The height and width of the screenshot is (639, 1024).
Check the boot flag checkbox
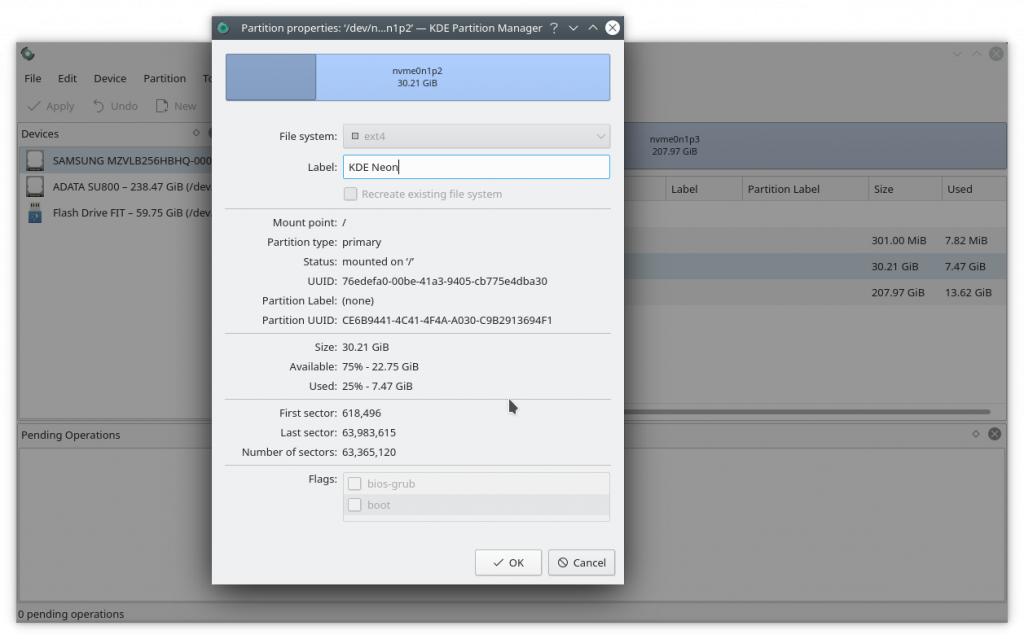(x=354, y=505)
